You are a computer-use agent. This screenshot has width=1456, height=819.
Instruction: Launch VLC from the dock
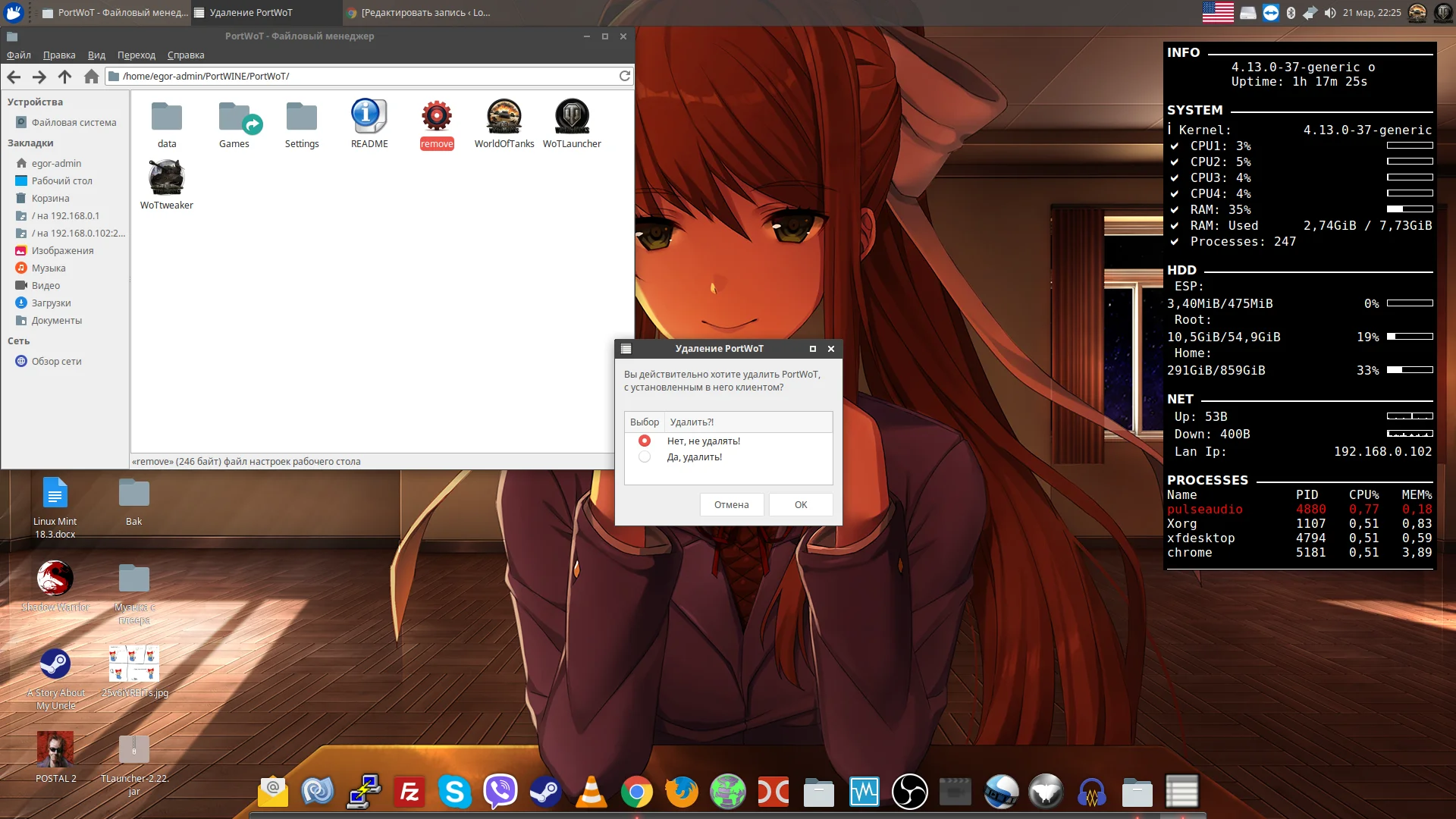(591, 792)
